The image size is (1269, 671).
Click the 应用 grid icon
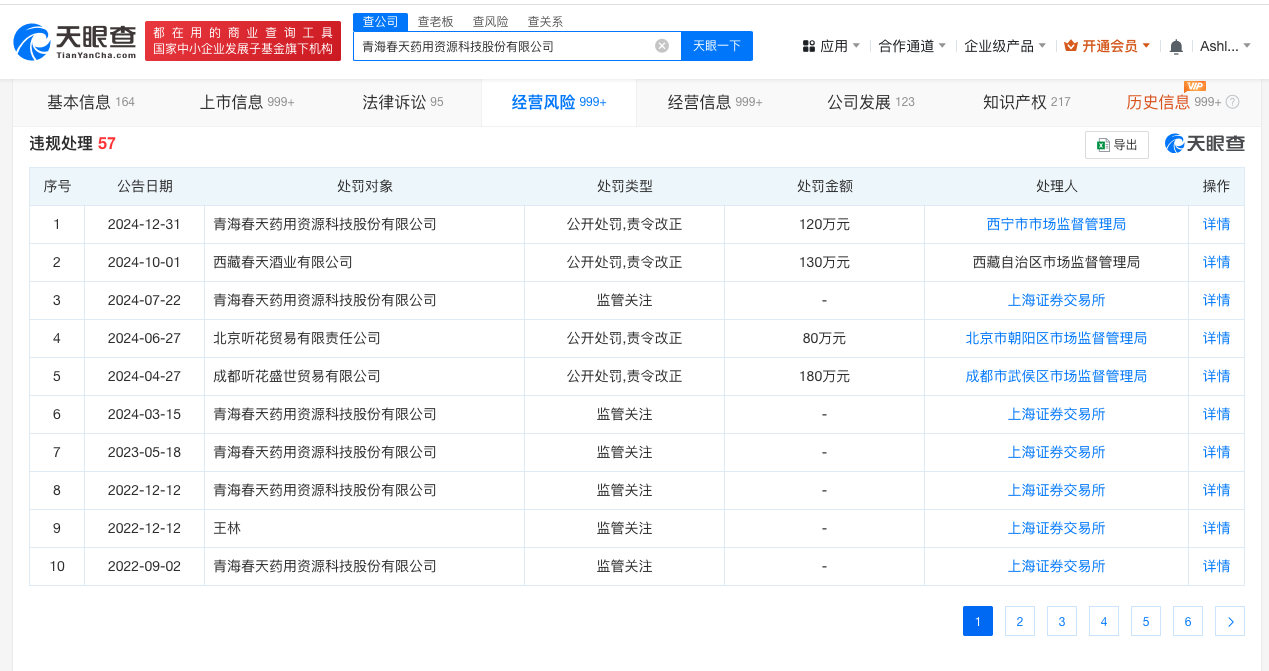808,46
